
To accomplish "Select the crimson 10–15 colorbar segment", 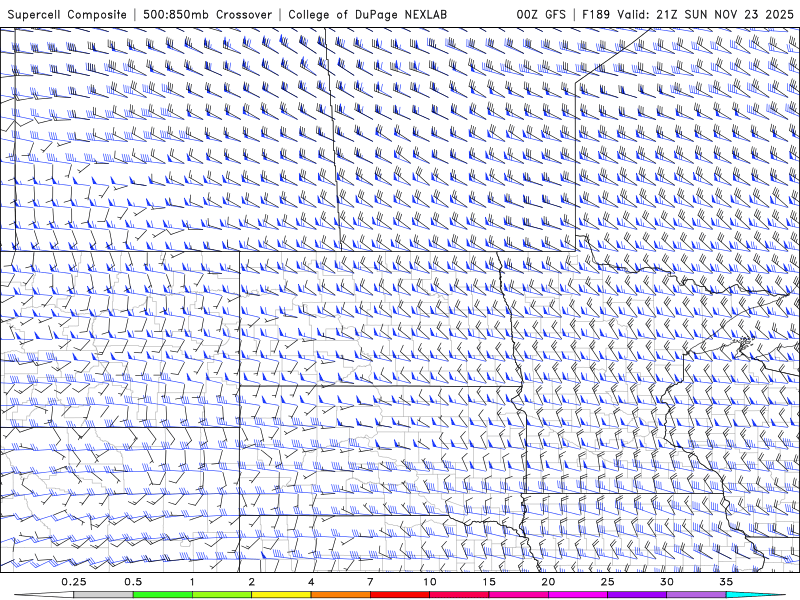I will pyautogui.click(x=459, y=595).
